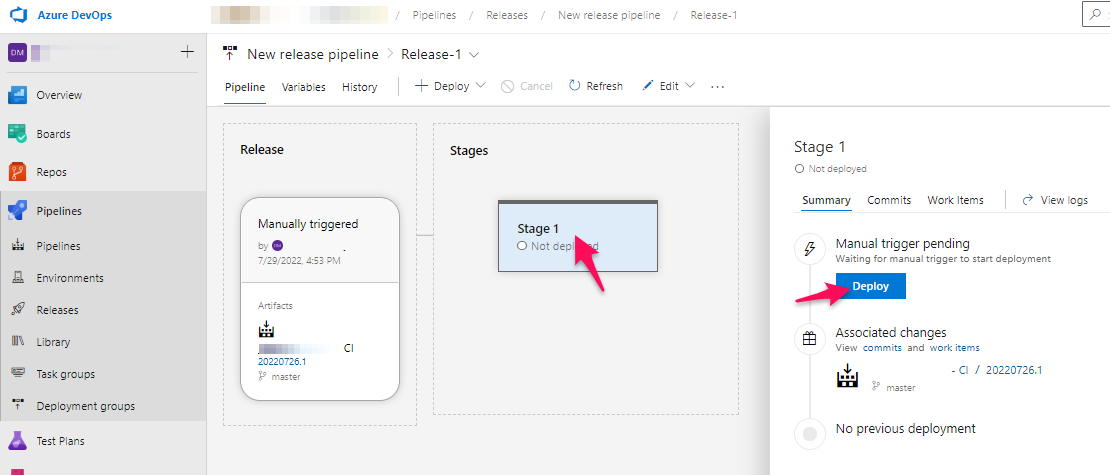Click the Associated changes gift icon
The image size is (1110, 475).
(x=810, y=338)
